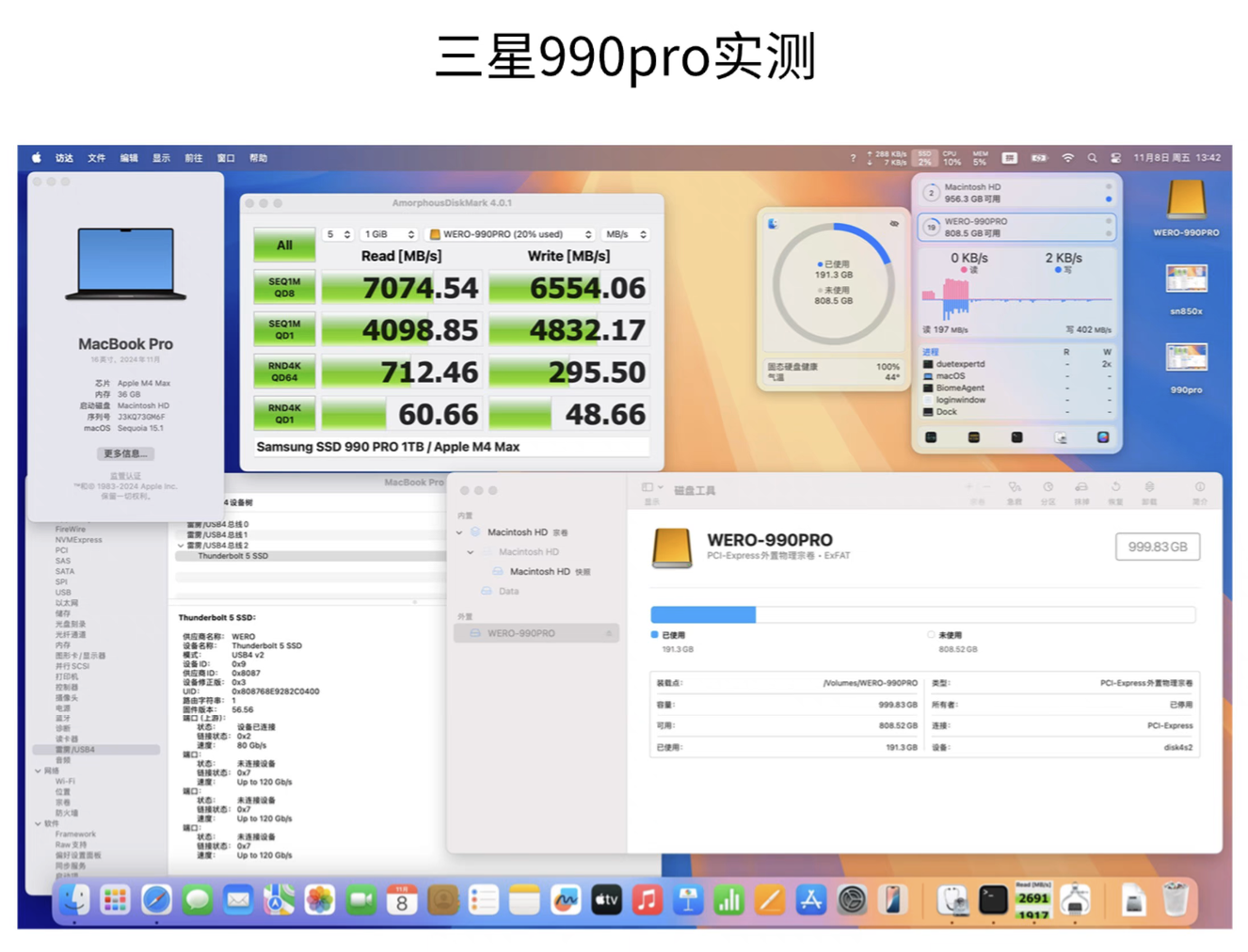The height and width of the screenshot is (952, 1248).
Task: Open the Trash in the Dock
Action: (1175, 900)
